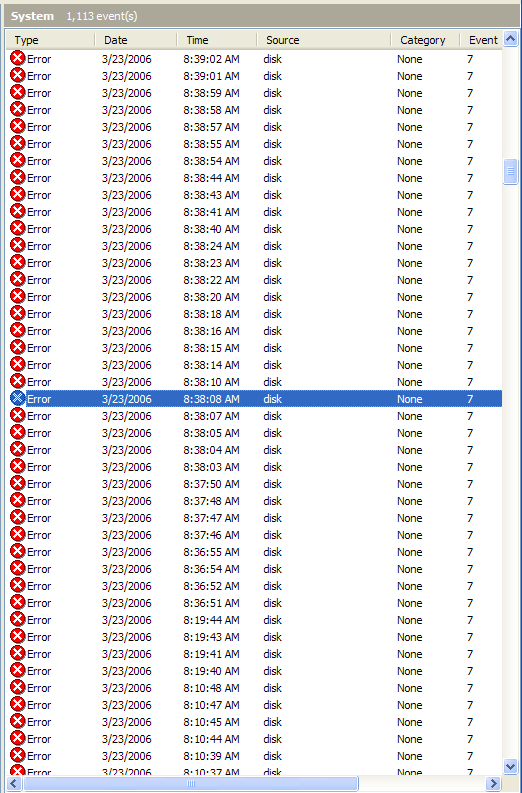Click the error icon for the 8:38:59 AM event
The width and height of the screenshot is (522, 793).
[18, 93]
